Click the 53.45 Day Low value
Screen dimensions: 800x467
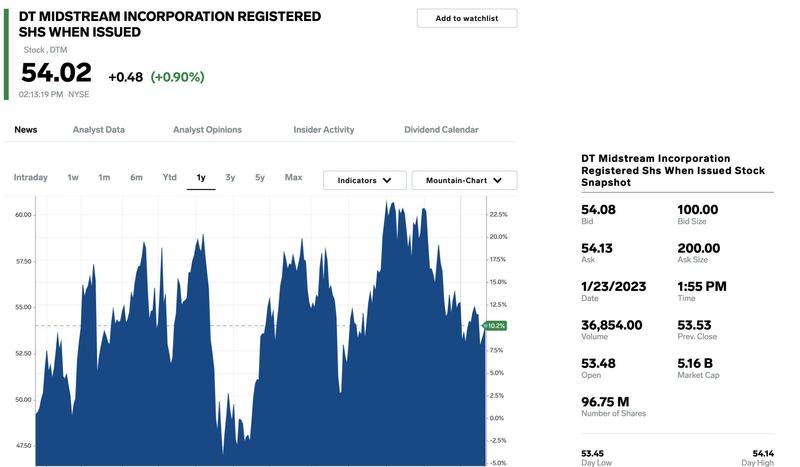pos(592,453)
